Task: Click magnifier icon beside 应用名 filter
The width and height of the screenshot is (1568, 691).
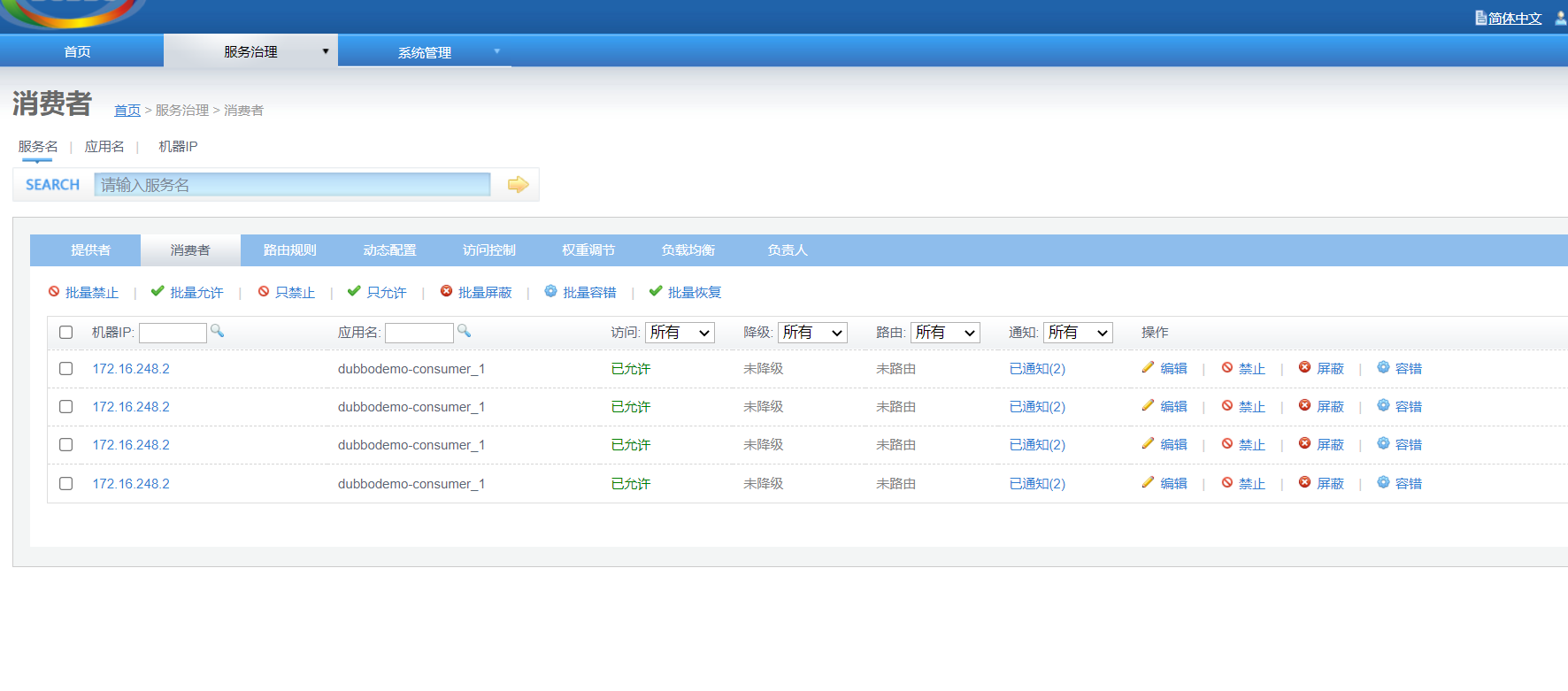Action: point(464,331)
